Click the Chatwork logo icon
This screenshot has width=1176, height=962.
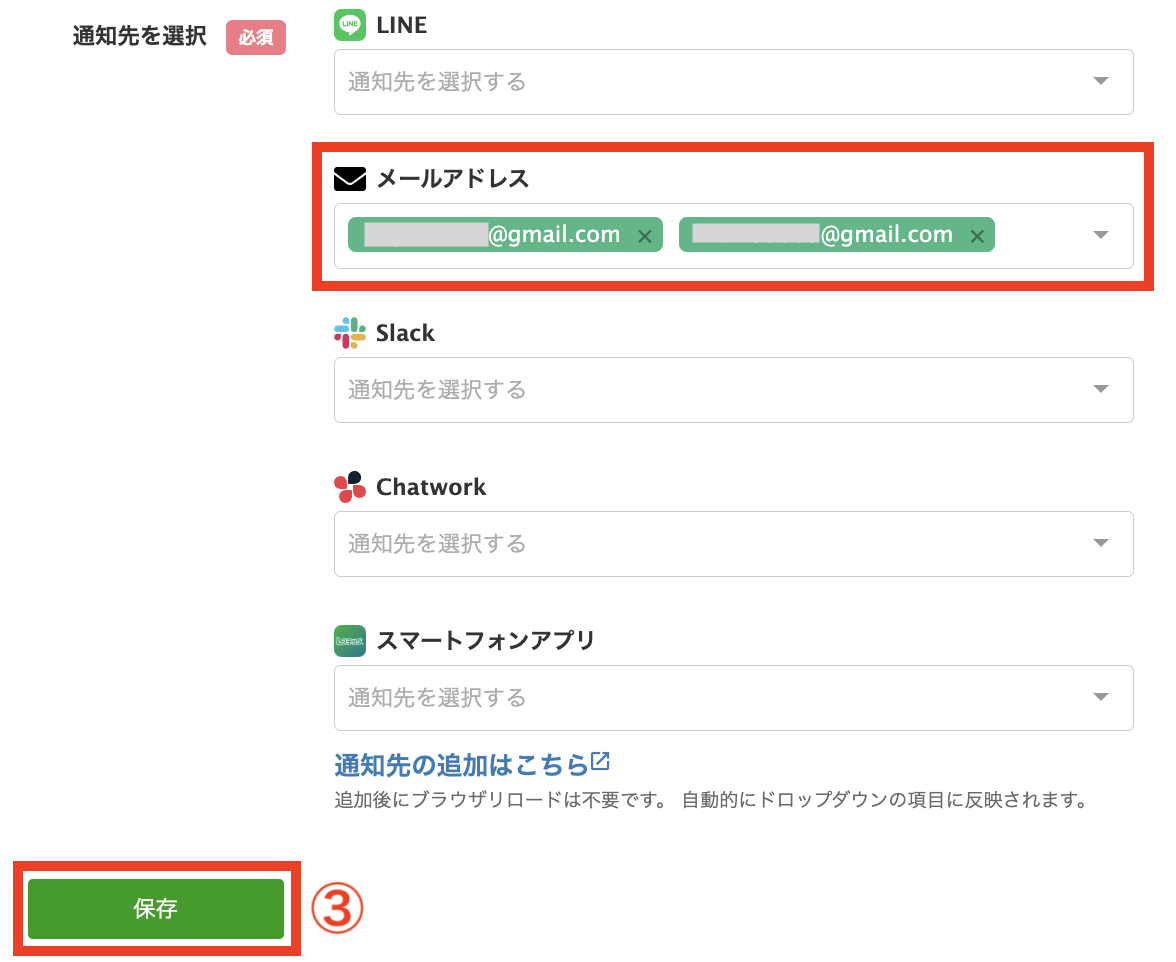point(350,486)
